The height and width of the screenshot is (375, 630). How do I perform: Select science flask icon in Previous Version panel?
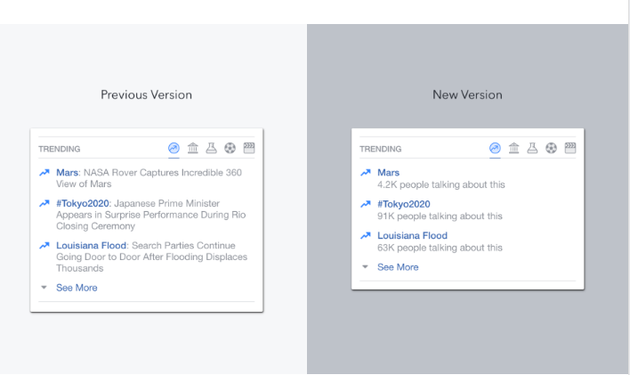[x=211, y=148]
